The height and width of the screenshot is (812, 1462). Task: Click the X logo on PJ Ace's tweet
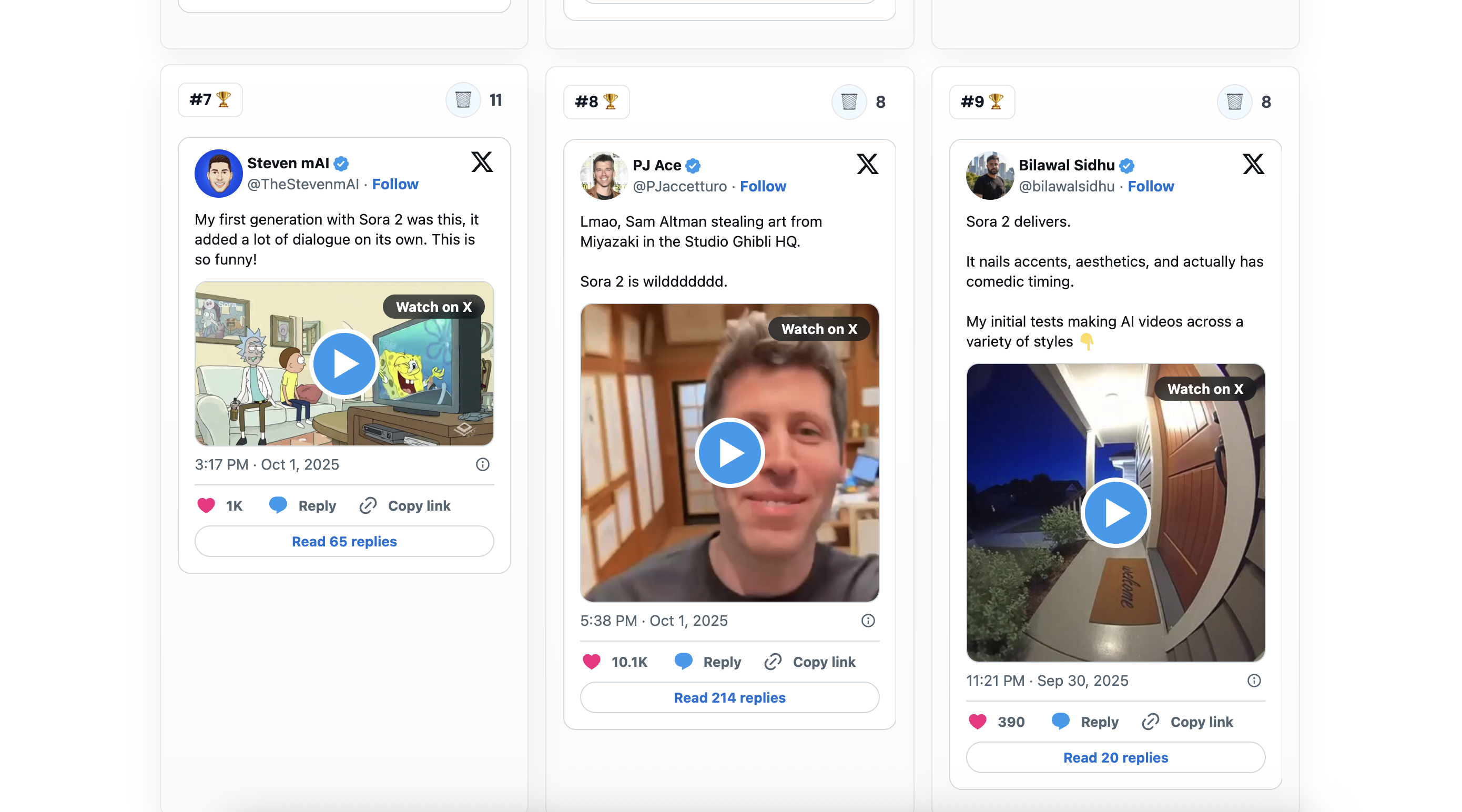click(867, 165)
